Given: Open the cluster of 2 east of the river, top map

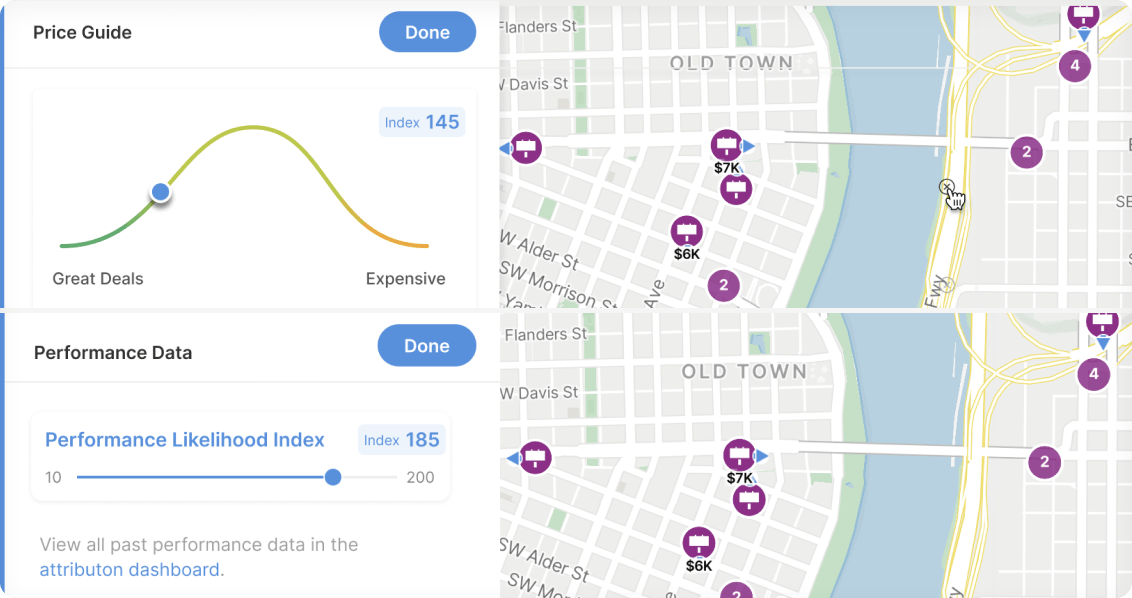Looking at the screenshot, I should (x=1026, y=153).
